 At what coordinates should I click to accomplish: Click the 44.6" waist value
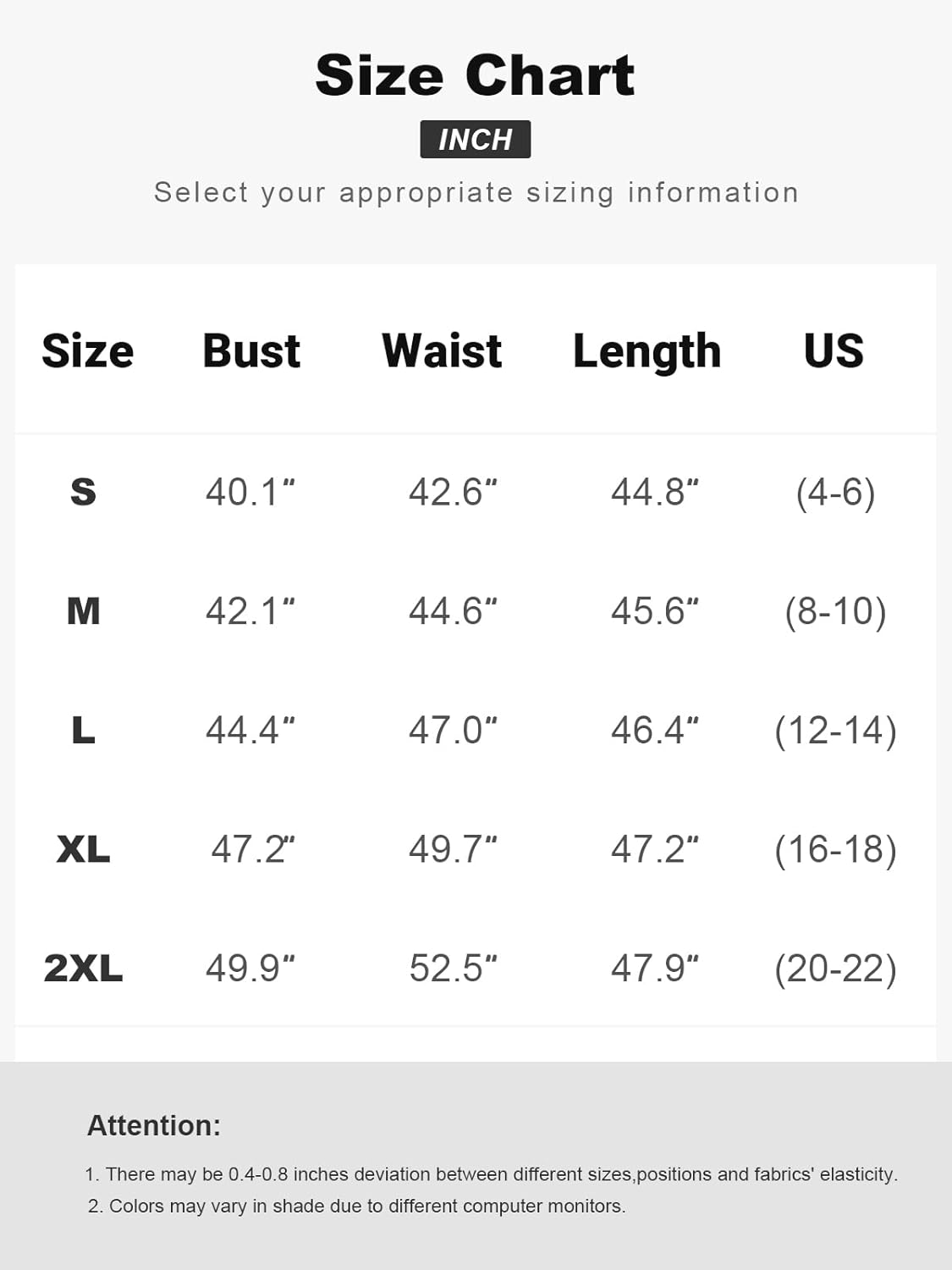453,610
